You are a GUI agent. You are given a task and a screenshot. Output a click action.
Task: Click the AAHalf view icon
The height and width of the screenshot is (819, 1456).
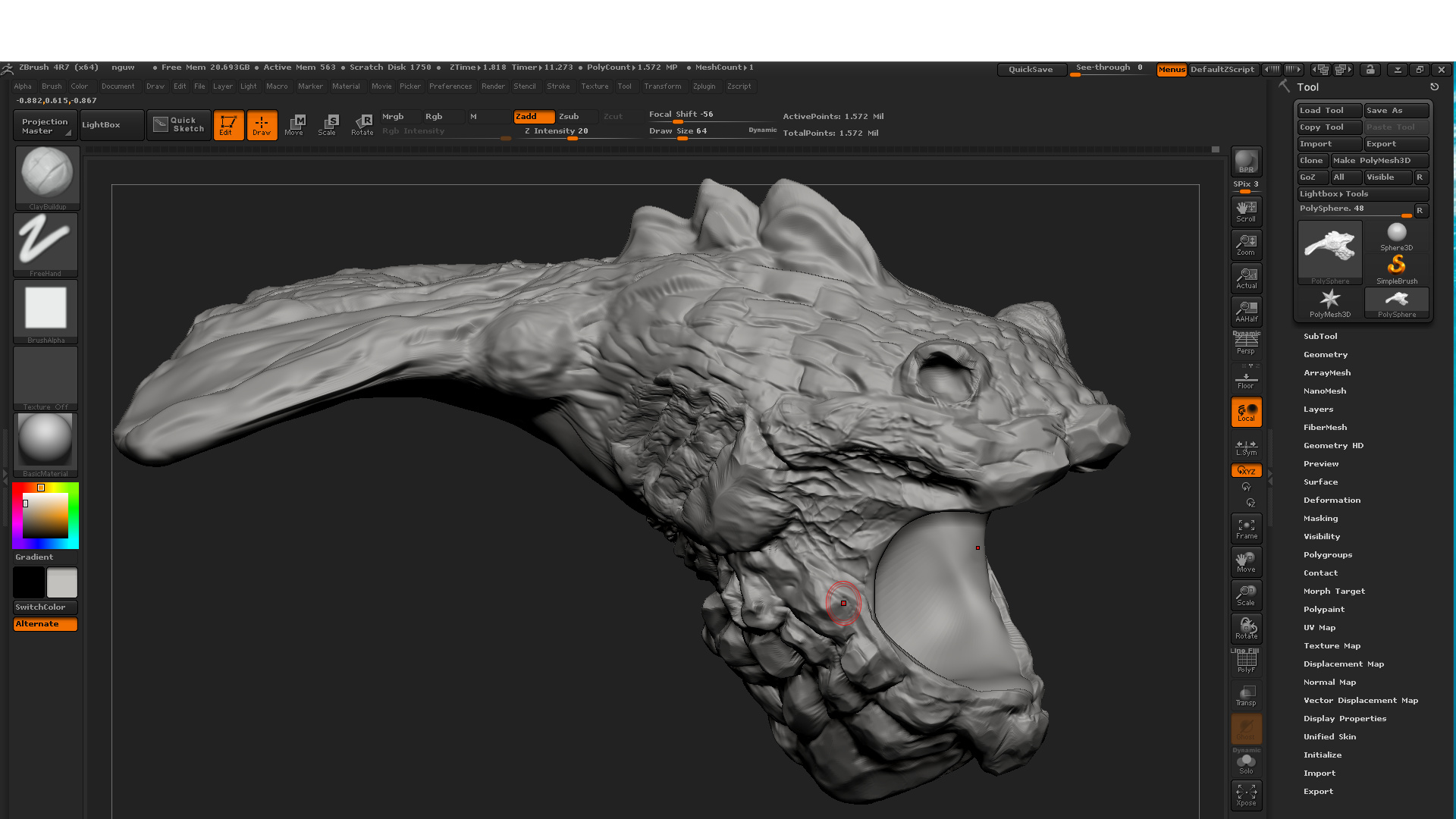[1246, 311]
